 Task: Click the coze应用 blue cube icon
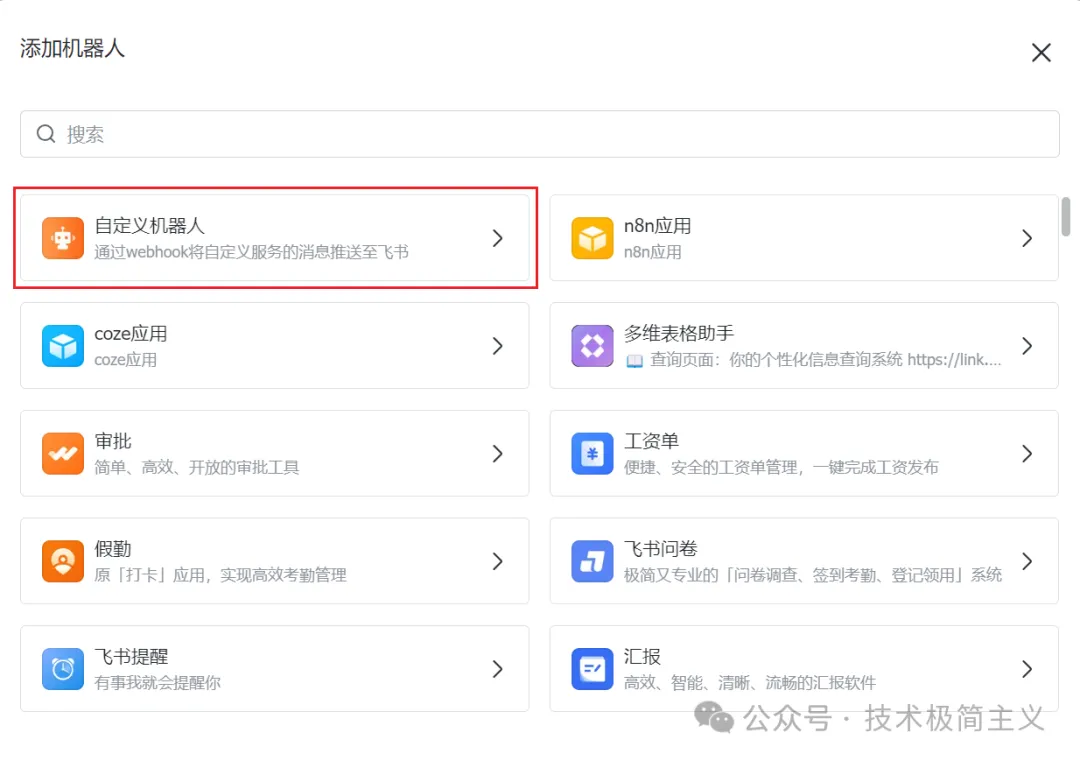(63, 346)
